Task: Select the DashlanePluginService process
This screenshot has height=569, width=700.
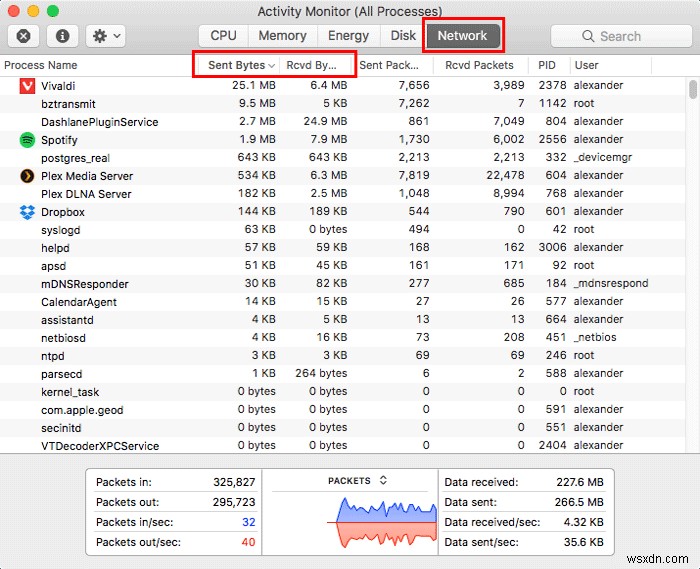Action: point(100,122)
